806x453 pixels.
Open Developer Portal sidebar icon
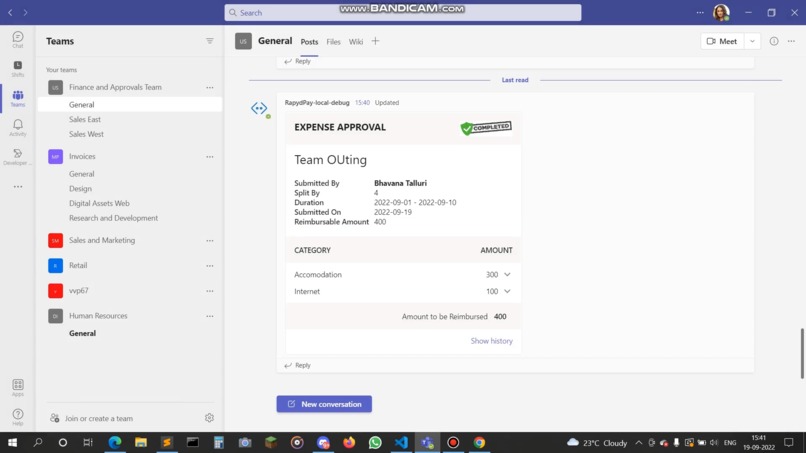[17, 156]
